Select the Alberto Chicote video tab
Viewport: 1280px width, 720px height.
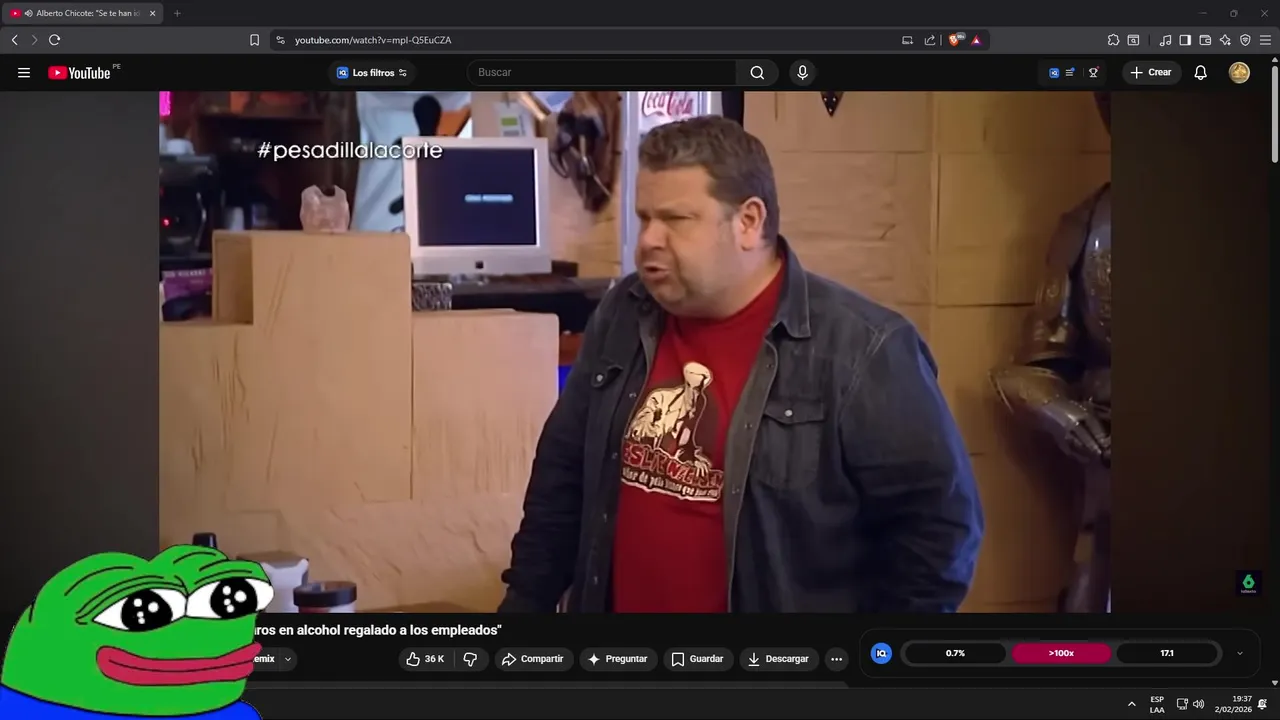84,13
